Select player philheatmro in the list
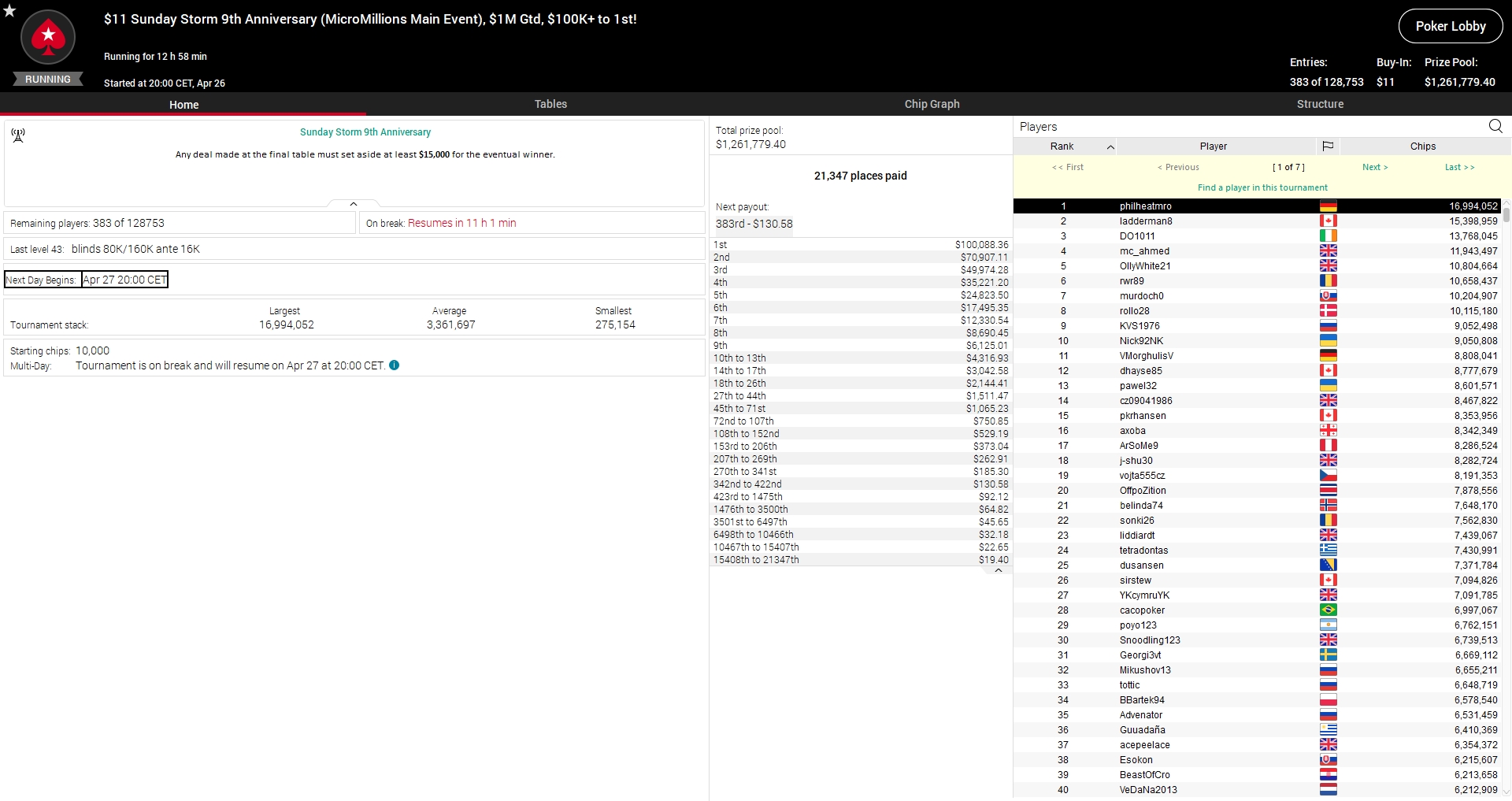1512x801 pixels. [1257, 206]
